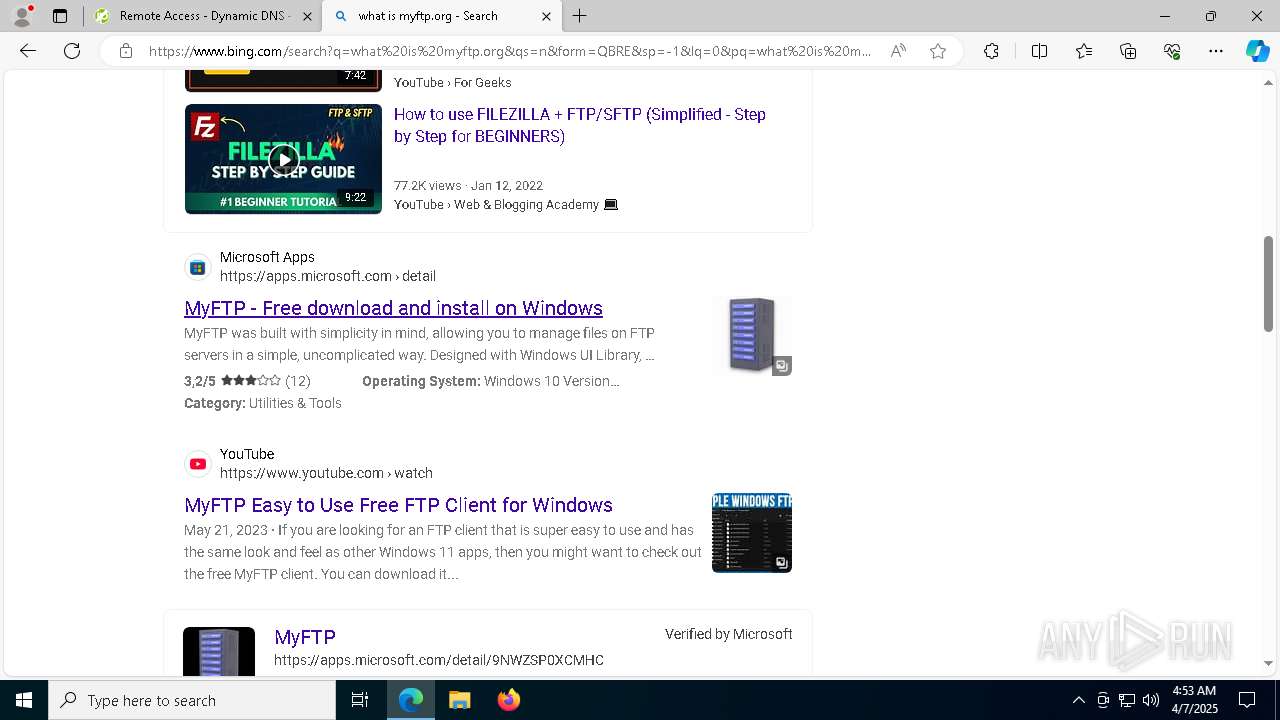This screenshot has width=1280, height=720.
Task: Open the Windows Start menu
Action: click(24, 700)
